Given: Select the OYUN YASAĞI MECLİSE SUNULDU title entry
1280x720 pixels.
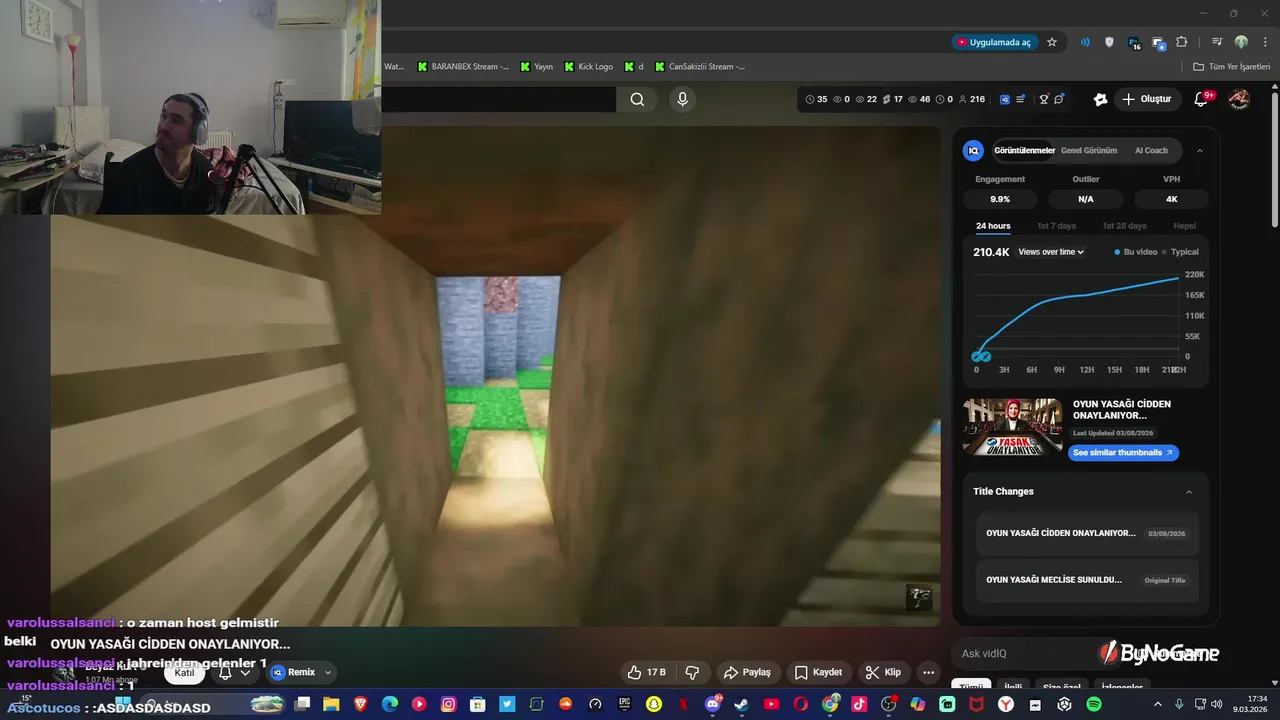Looking at the screenshot, I should [x=1086, y=580].
